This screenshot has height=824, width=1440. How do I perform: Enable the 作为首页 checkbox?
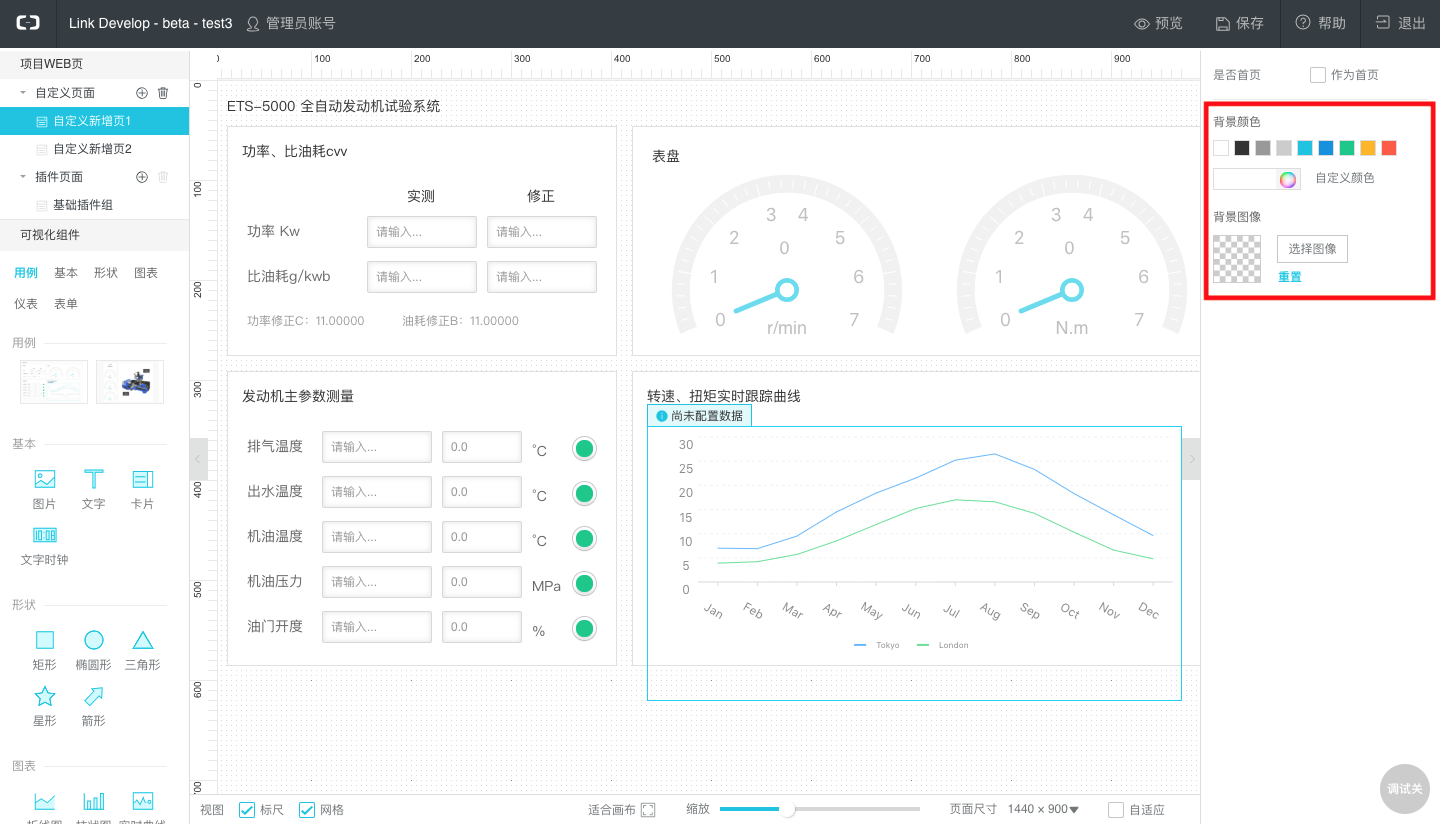click(1318, 75)
